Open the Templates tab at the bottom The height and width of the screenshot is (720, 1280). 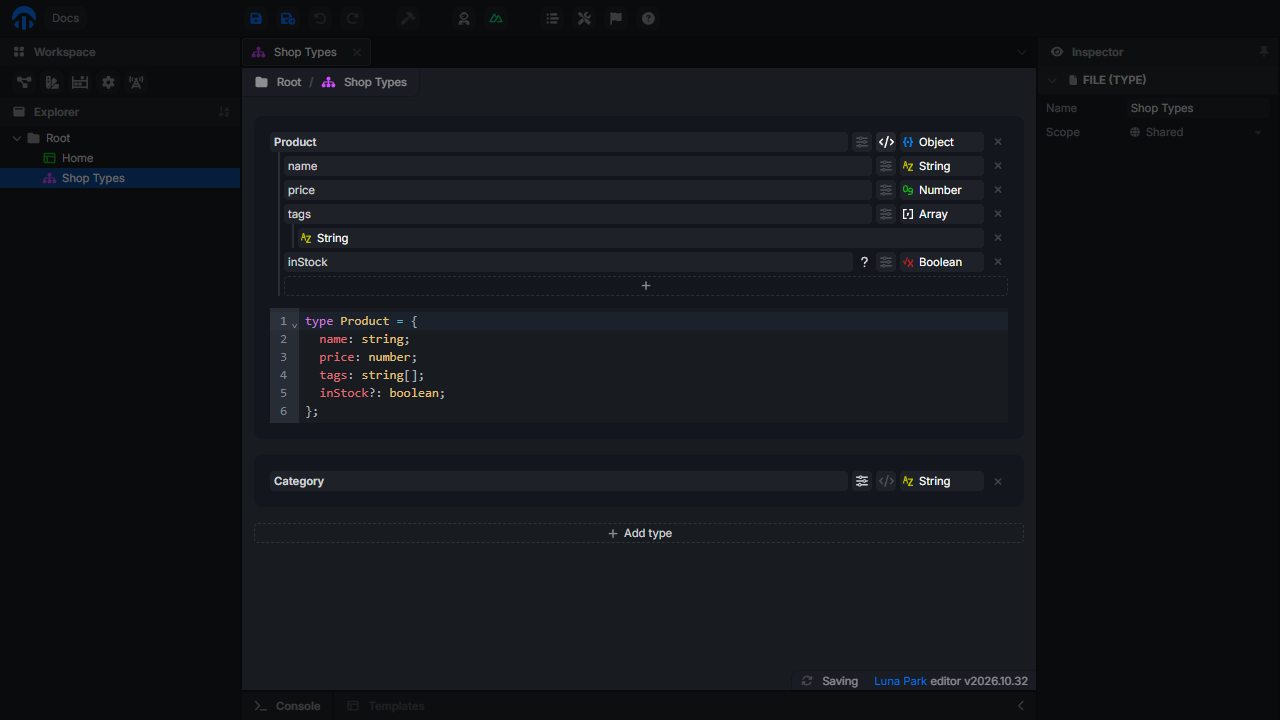pyautogui.click(x=386, y=706)
